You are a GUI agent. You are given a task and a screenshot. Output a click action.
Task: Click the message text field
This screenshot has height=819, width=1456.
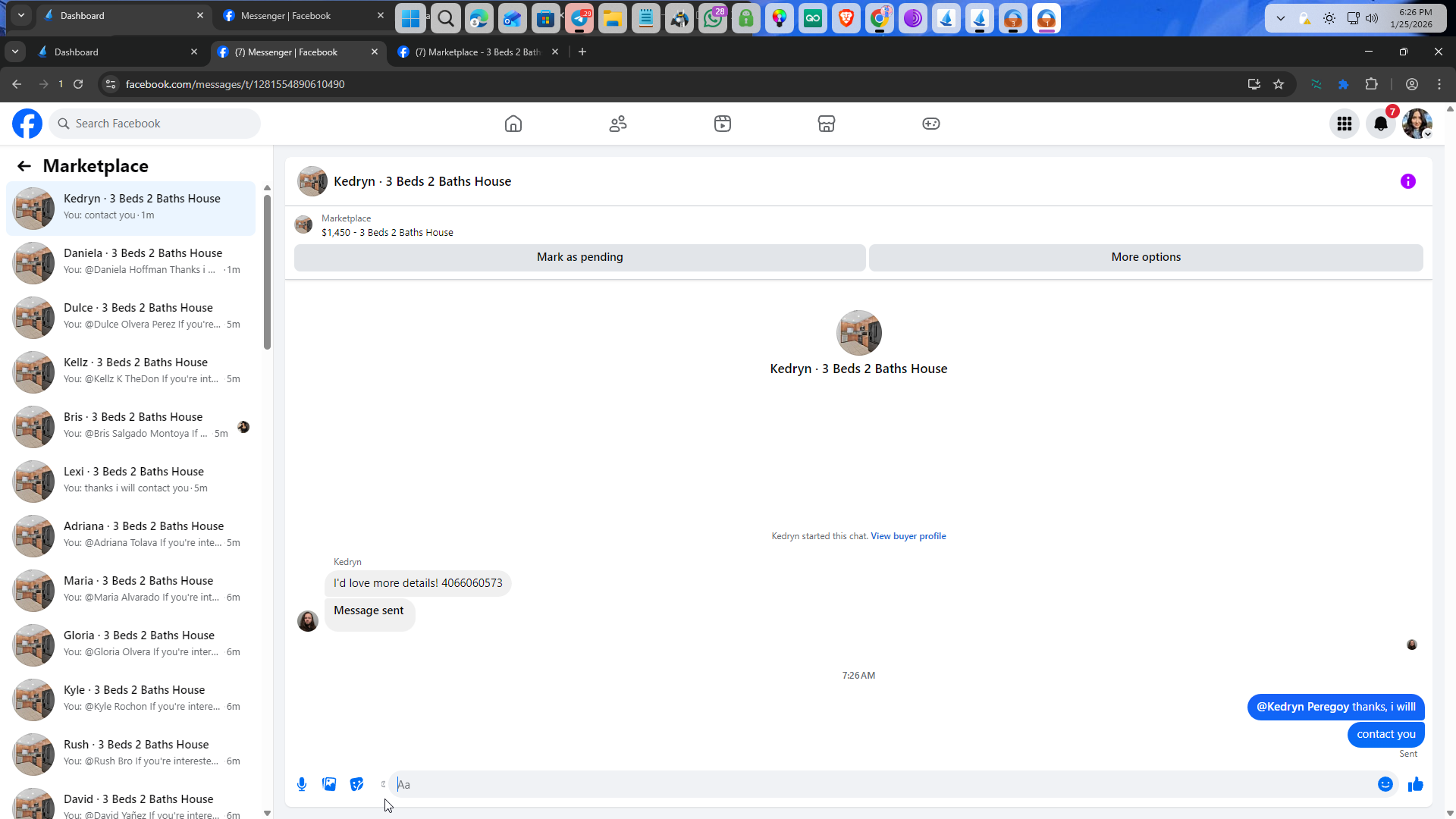click(x=883, y=784)
